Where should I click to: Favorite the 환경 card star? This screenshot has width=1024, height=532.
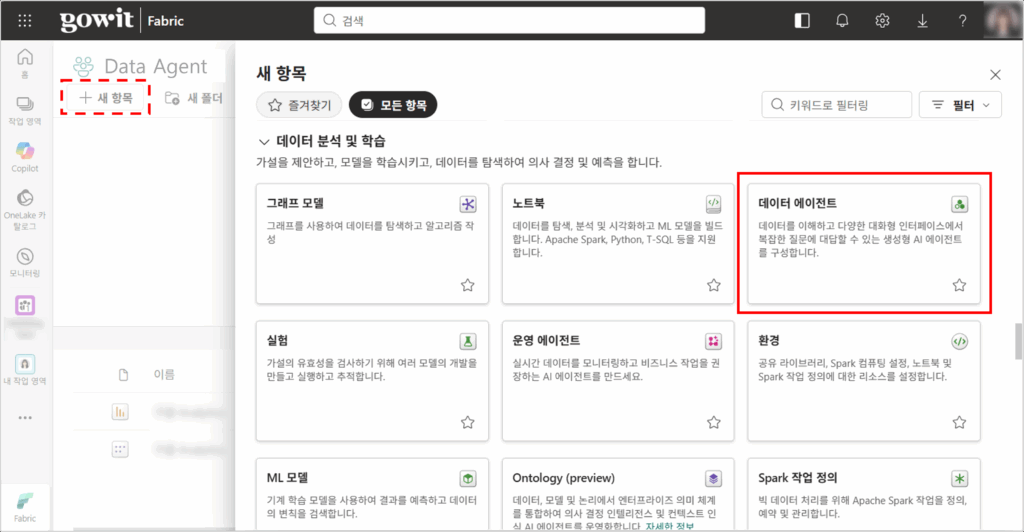tap(959, 422)
